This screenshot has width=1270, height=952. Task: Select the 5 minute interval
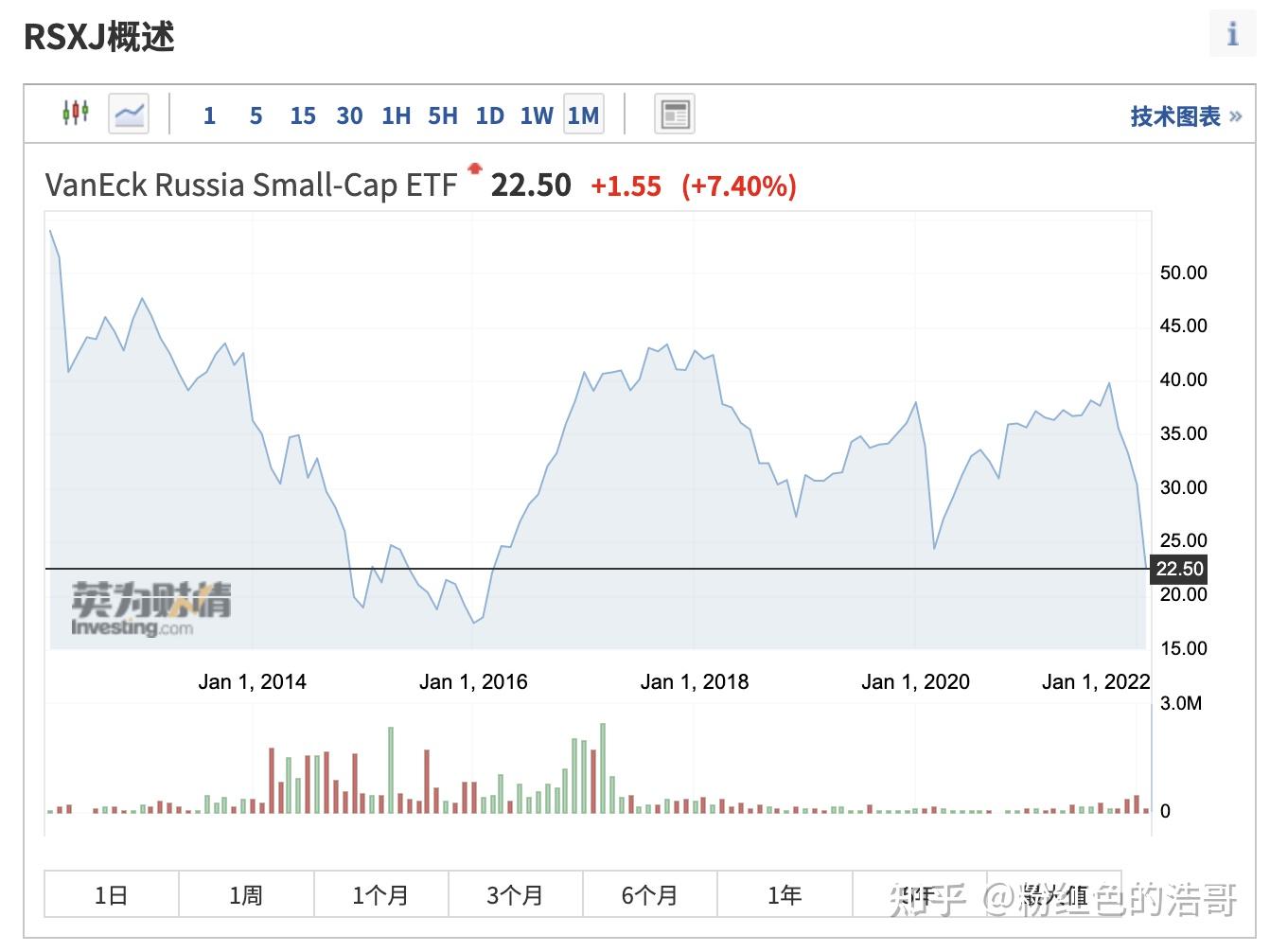coord(256,115)
